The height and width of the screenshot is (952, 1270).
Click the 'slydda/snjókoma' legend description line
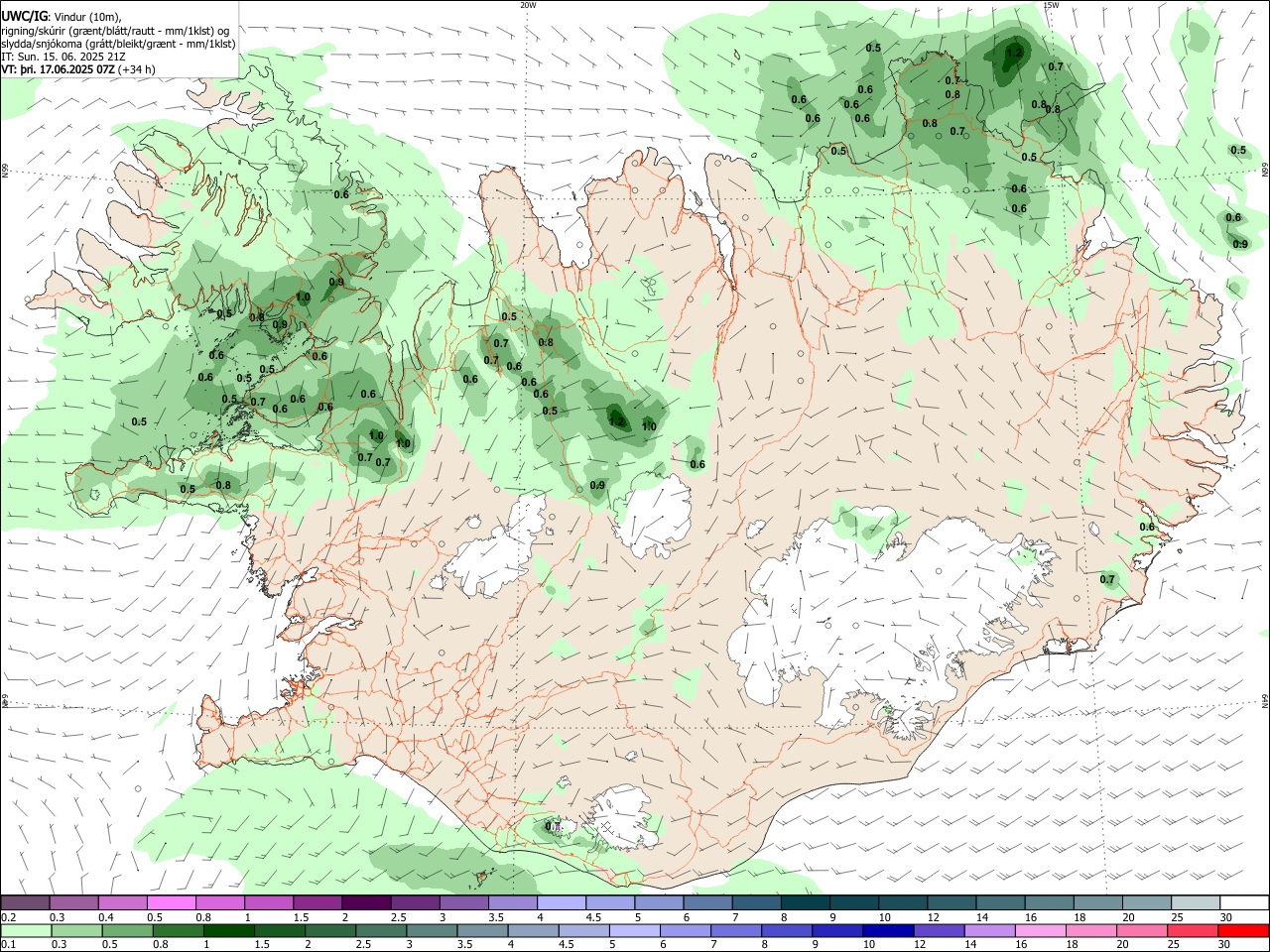pos(118,44)
